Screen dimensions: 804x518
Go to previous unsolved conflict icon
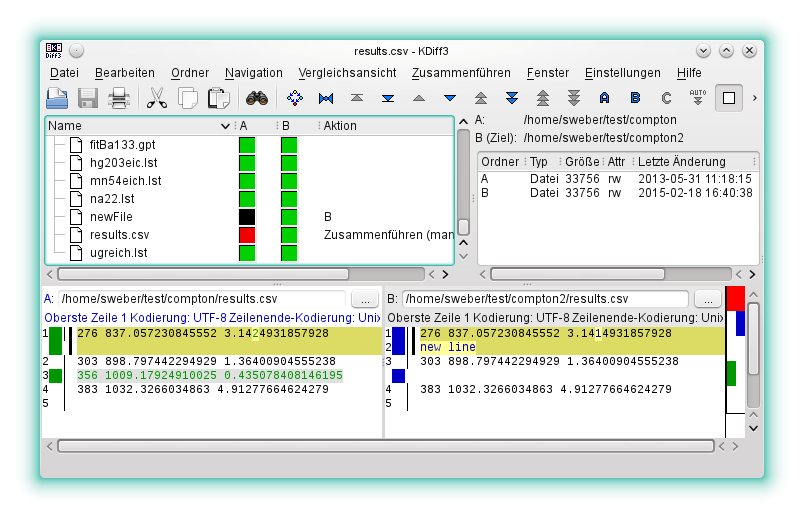pos(542,98)
